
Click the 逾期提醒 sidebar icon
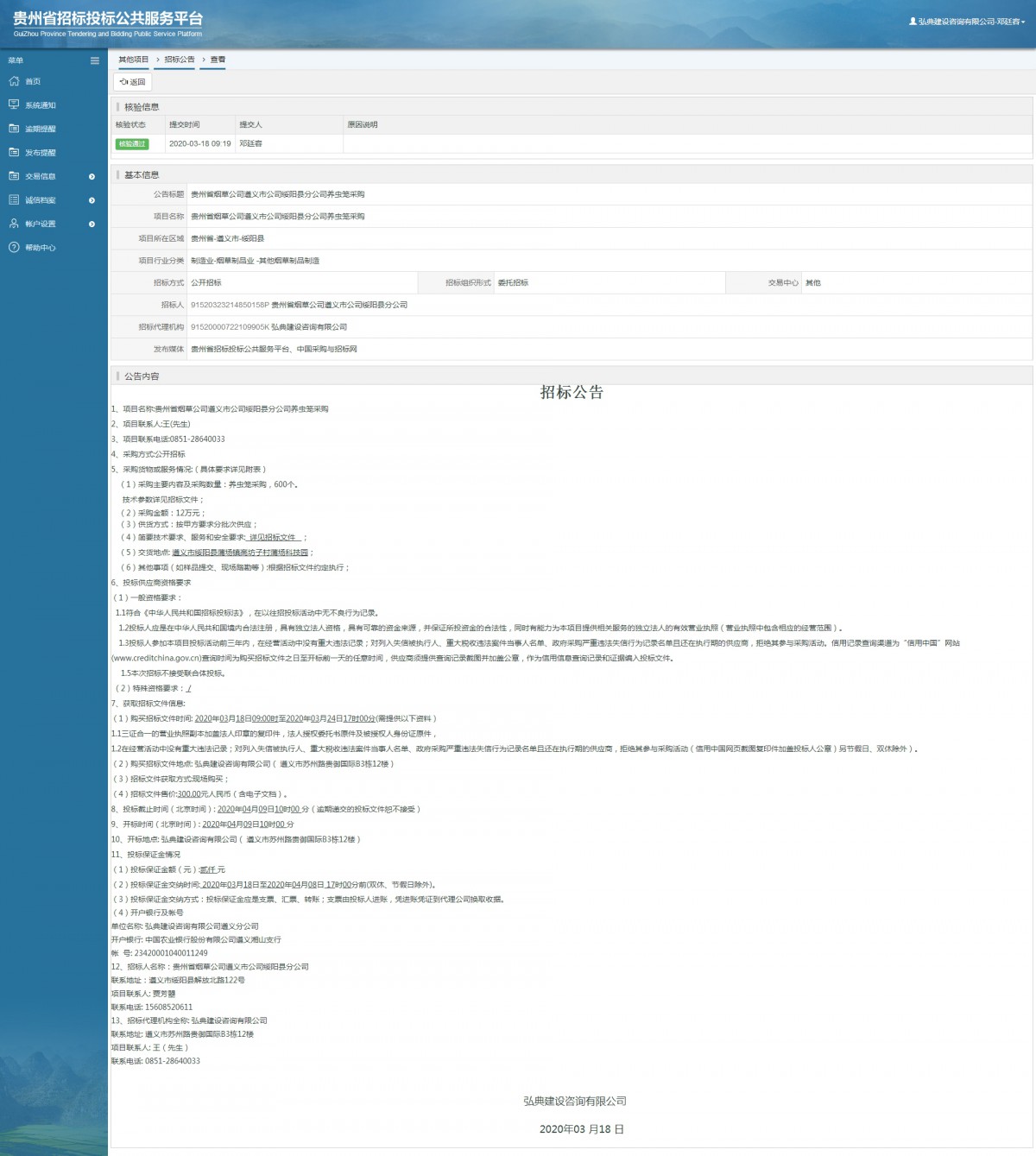[x=14, y=129]
